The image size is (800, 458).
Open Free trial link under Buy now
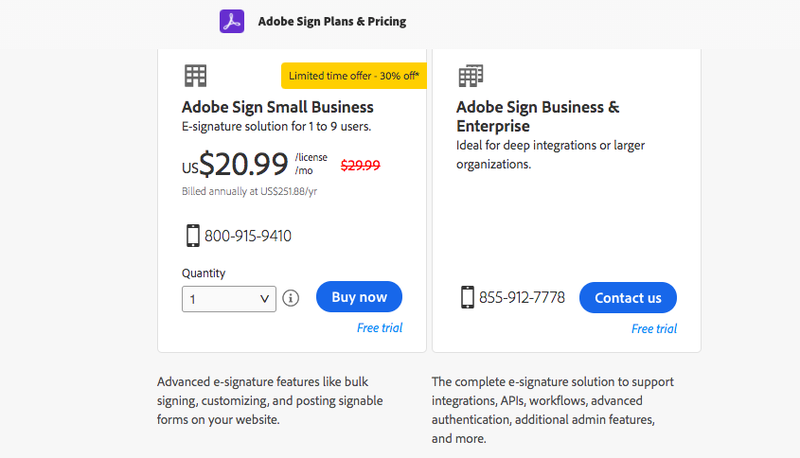pyautogui.click(x=380, y=327)
